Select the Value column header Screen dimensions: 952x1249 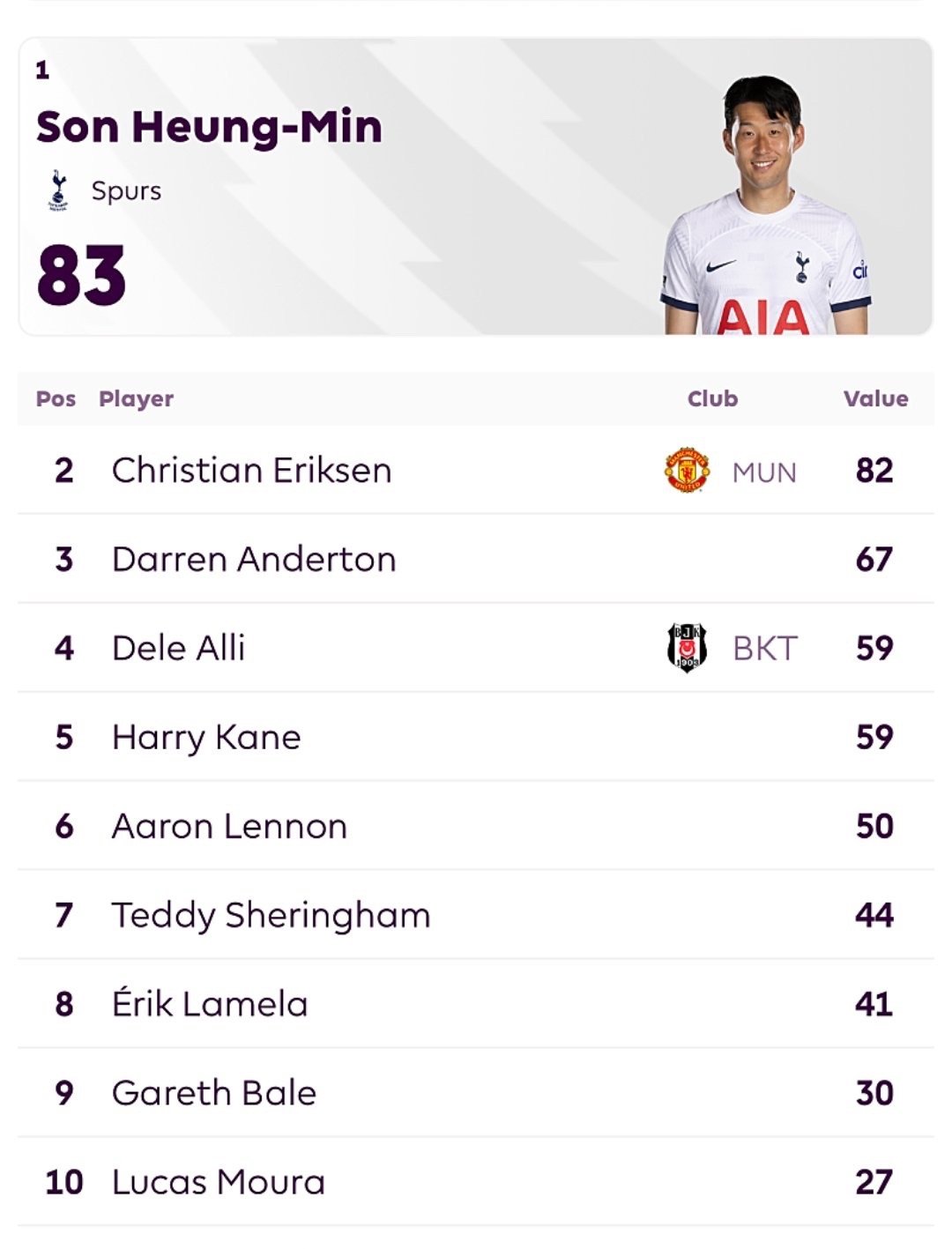(x=875, y=398)
